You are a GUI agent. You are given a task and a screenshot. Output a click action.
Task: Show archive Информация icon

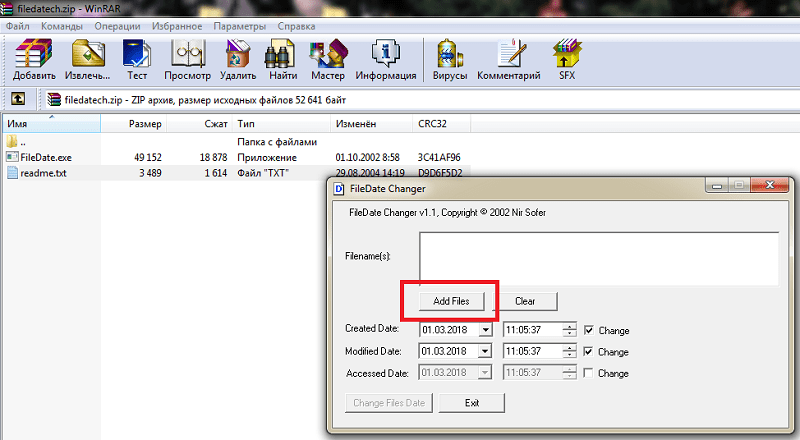pos(386,54)
